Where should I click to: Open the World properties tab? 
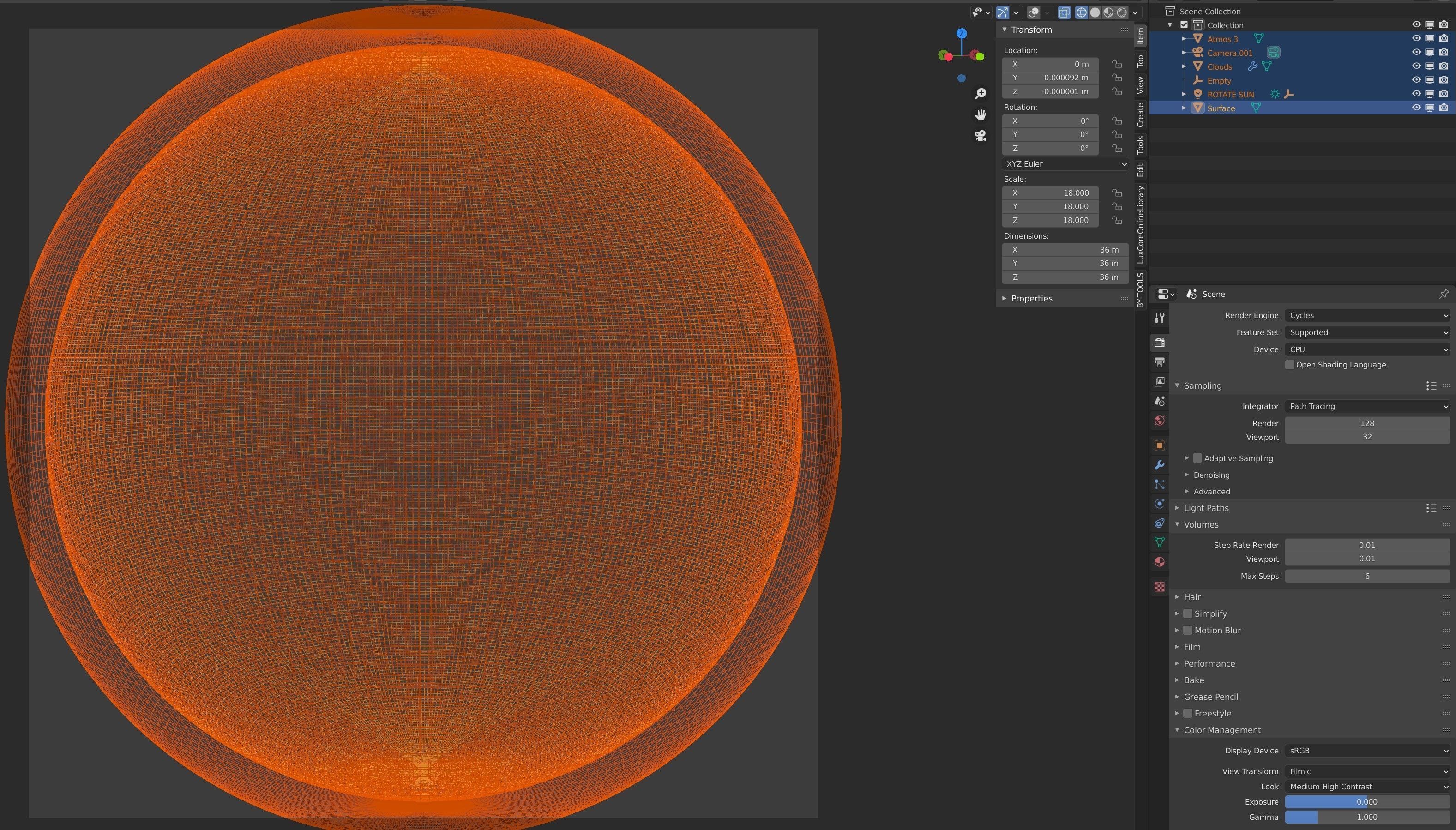(1159, 421)
